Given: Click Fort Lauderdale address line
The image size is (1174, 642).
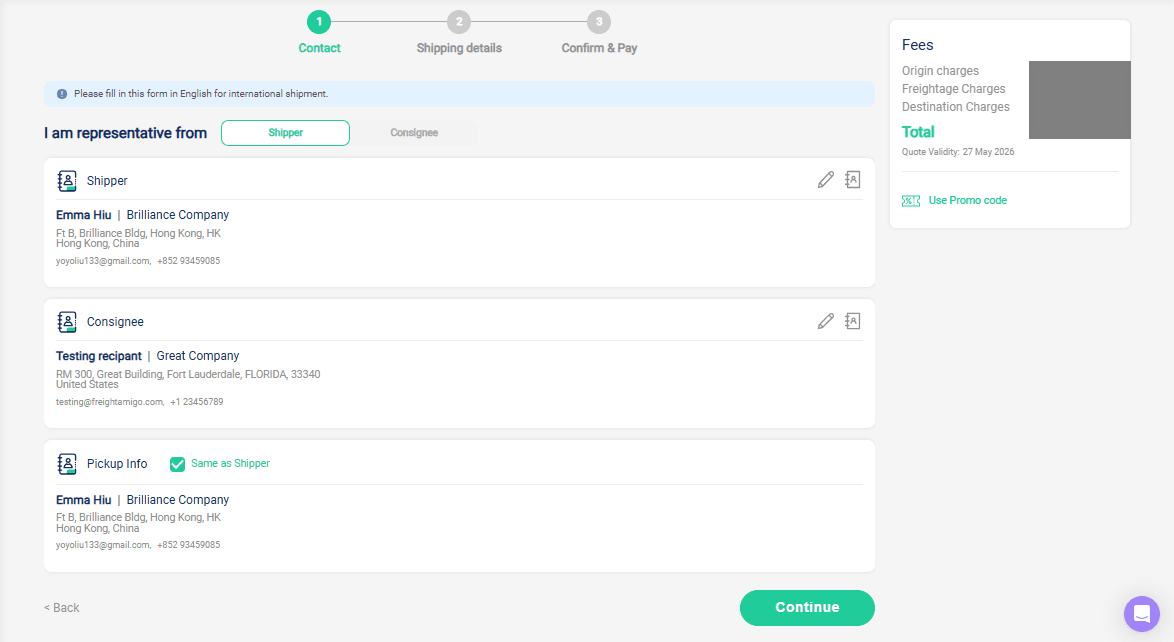Looking at the screenshot, I should (188, 374).
